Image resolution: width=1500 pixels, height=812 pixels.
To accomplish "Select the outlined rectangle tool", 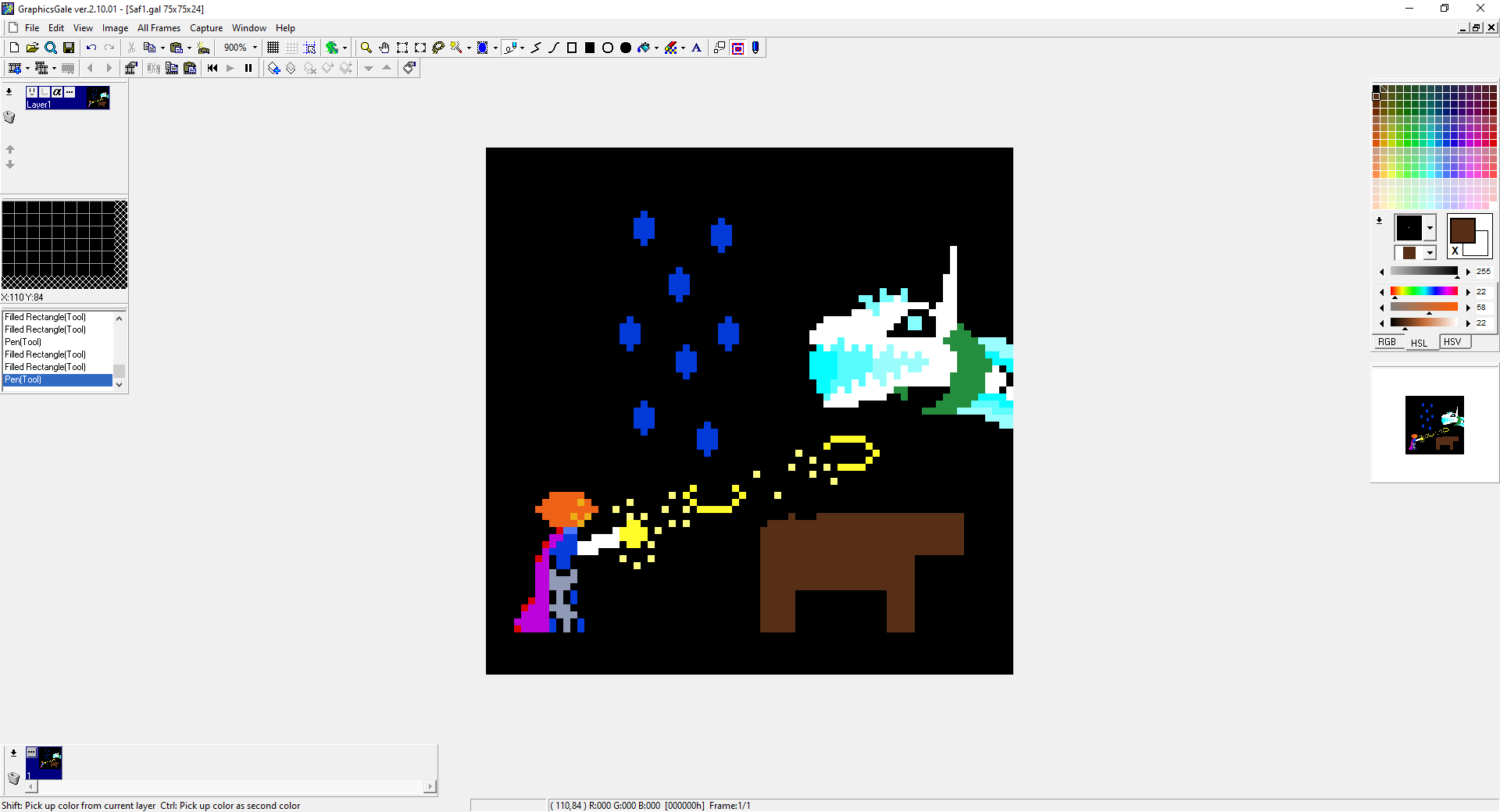I will click(x=572, y=48).
